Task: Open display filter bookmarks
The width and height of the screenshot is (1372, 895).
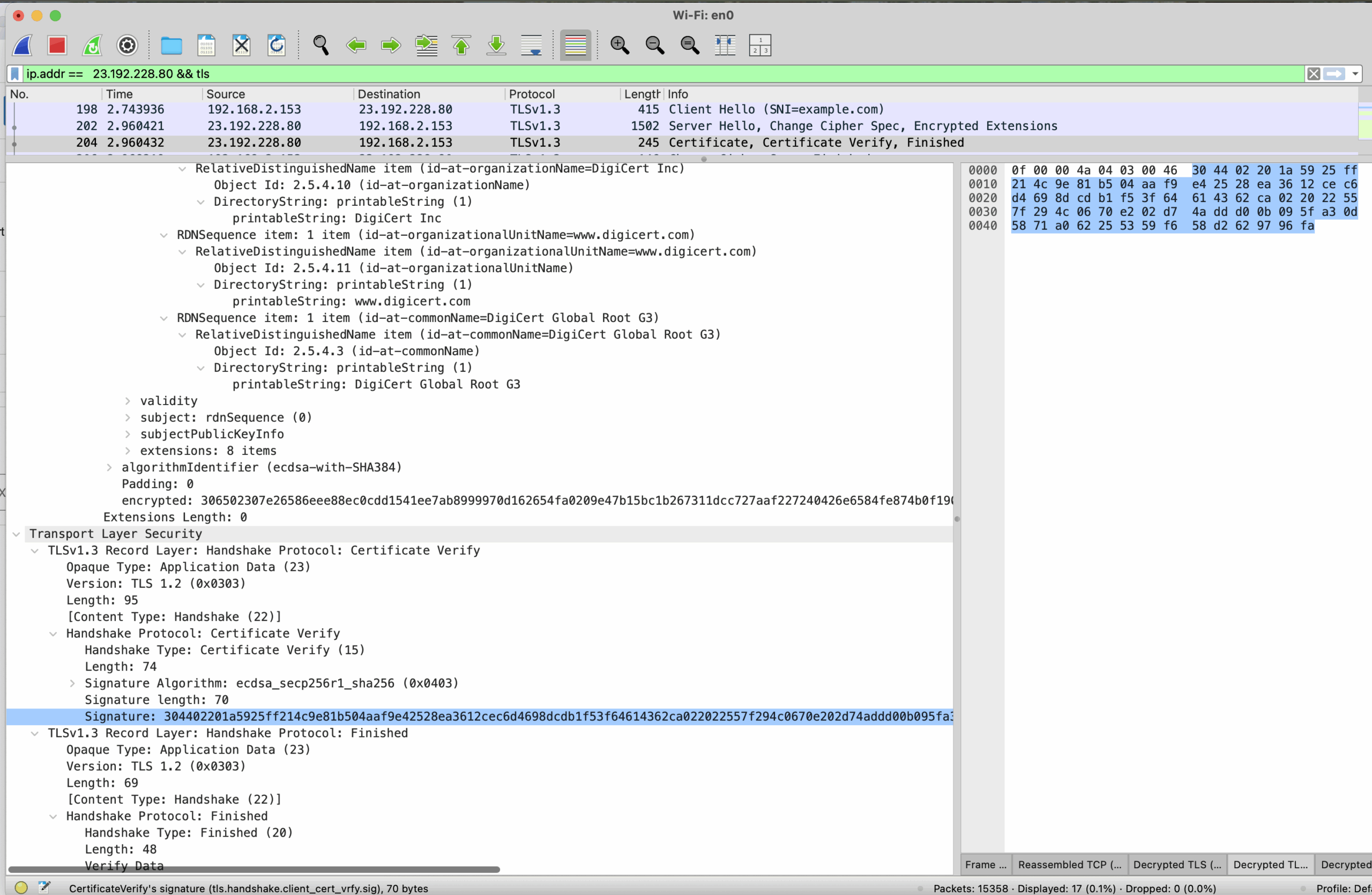Action: pos(16,74)
